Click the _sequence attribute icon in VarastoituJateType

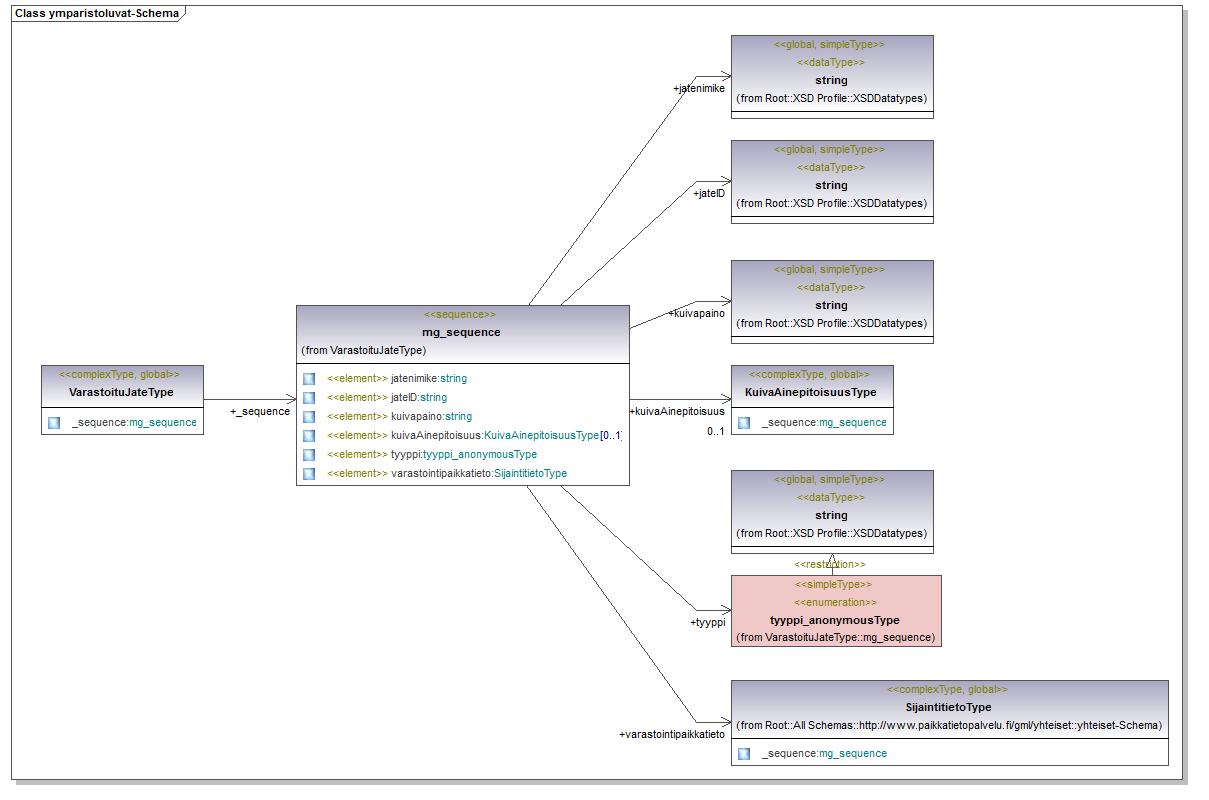[x=54, y=423]
